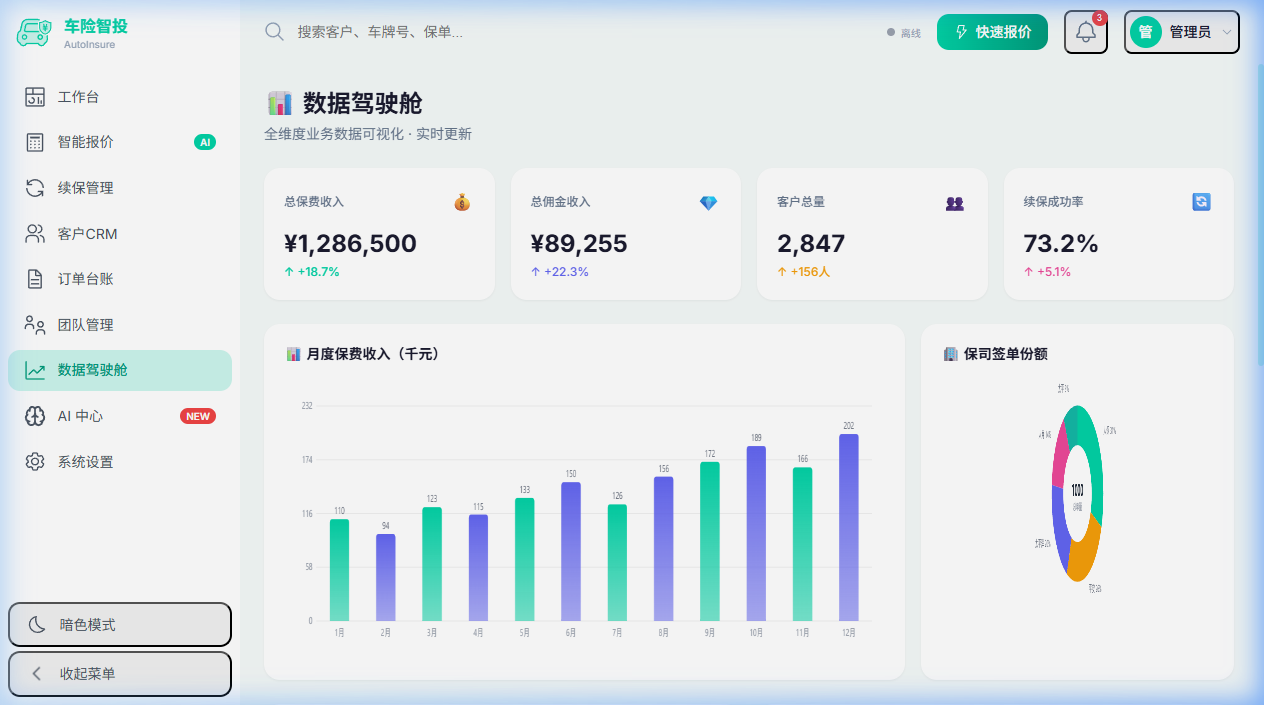Open the 管理员 admin dropdown

[1181, 31]
